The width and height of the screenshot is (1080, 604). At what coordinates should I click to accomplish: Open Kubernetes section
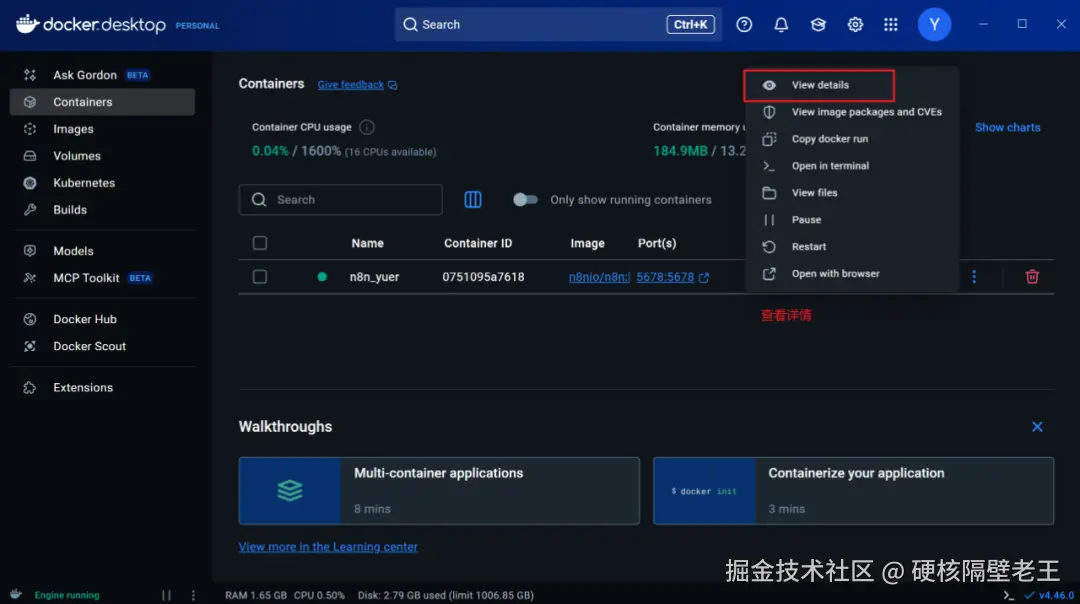click(x=102, y=183)
